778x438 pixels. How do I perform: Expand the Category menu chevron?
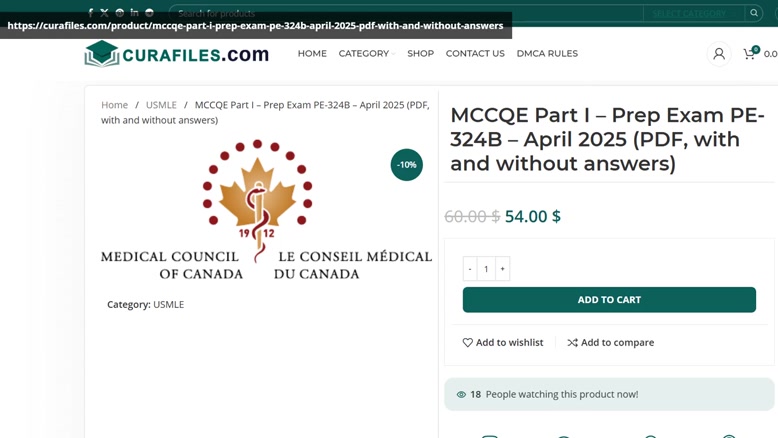[393, 54]
